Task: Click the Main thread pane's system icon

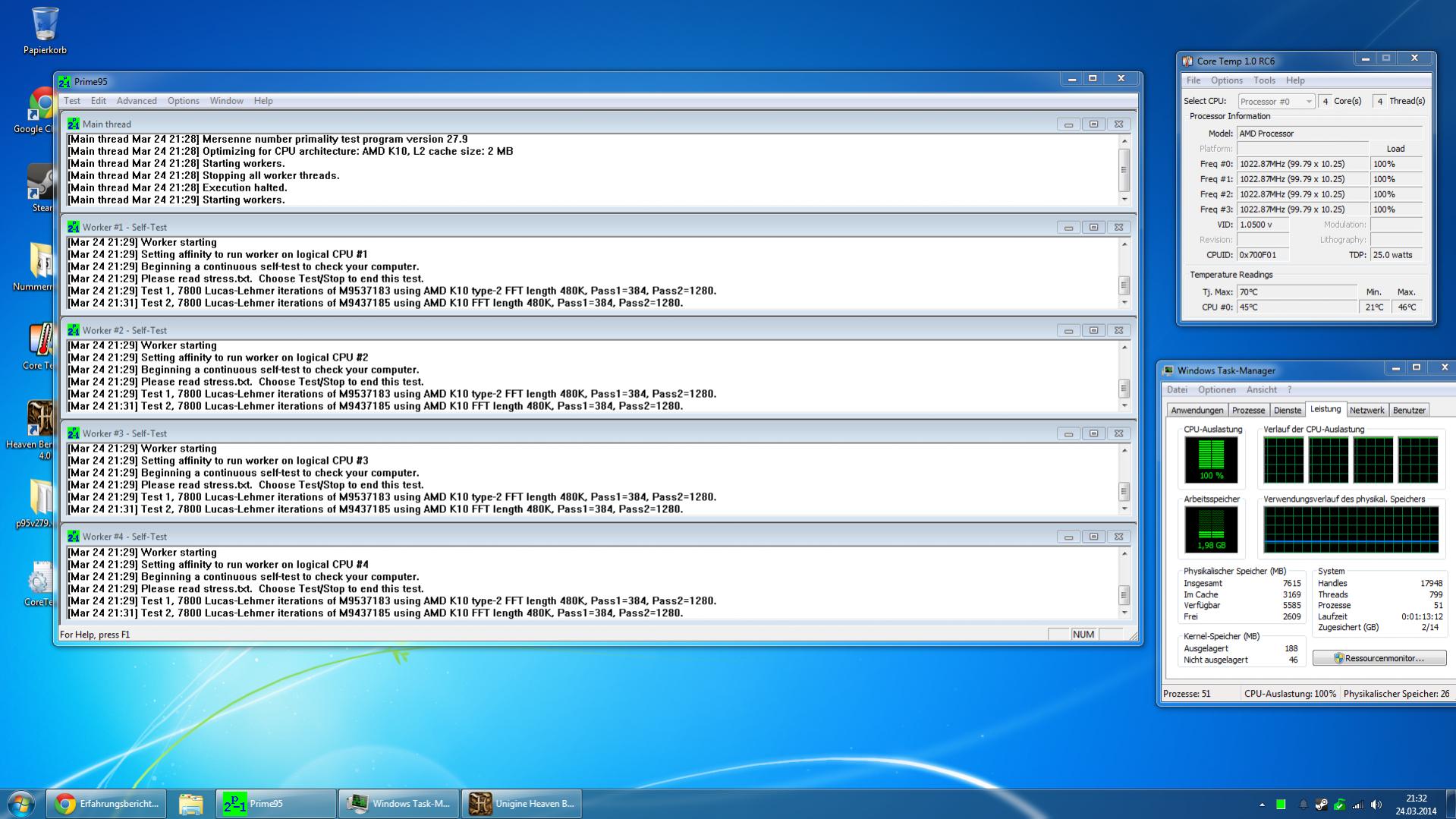Action: pos(73,124)
